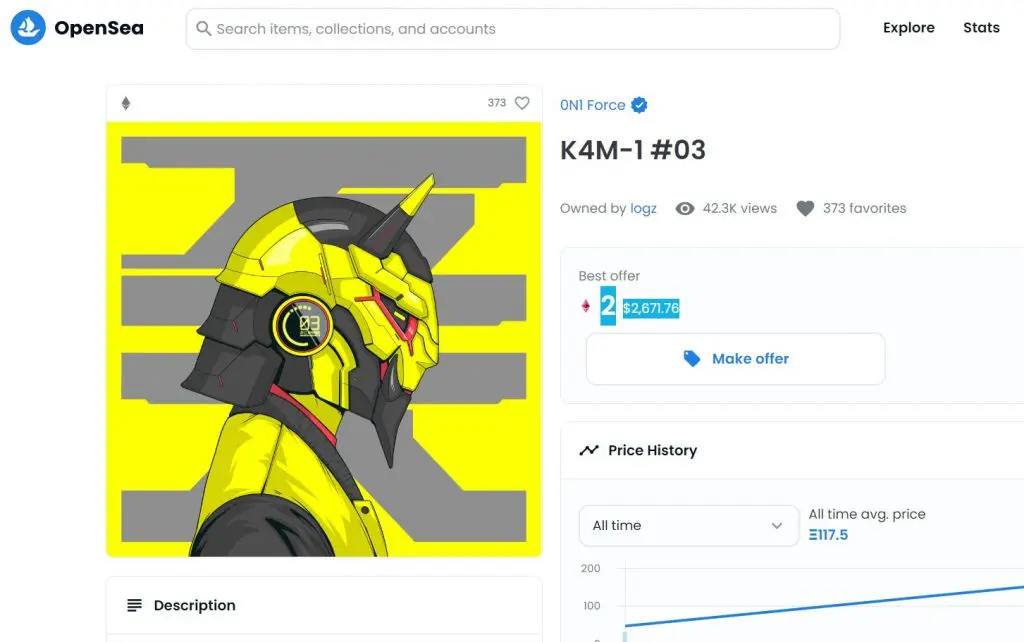This screenshot has width=1024, height=642.
Task: Click the Price History trend icon
Action: [588, 450]
